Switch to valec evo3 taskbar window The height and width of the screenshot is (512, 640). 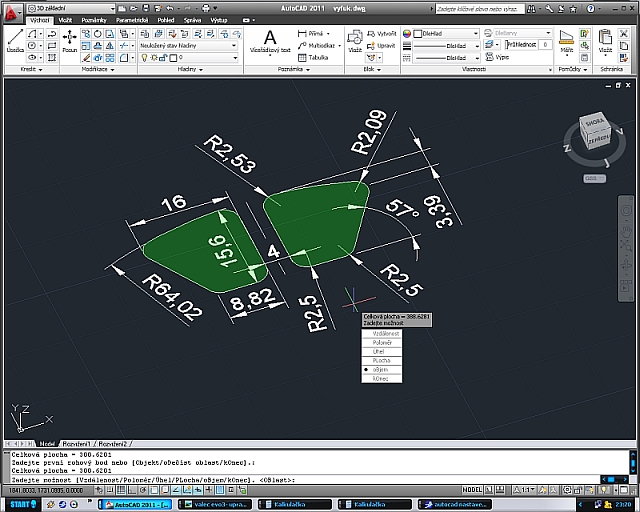(215, 505)
